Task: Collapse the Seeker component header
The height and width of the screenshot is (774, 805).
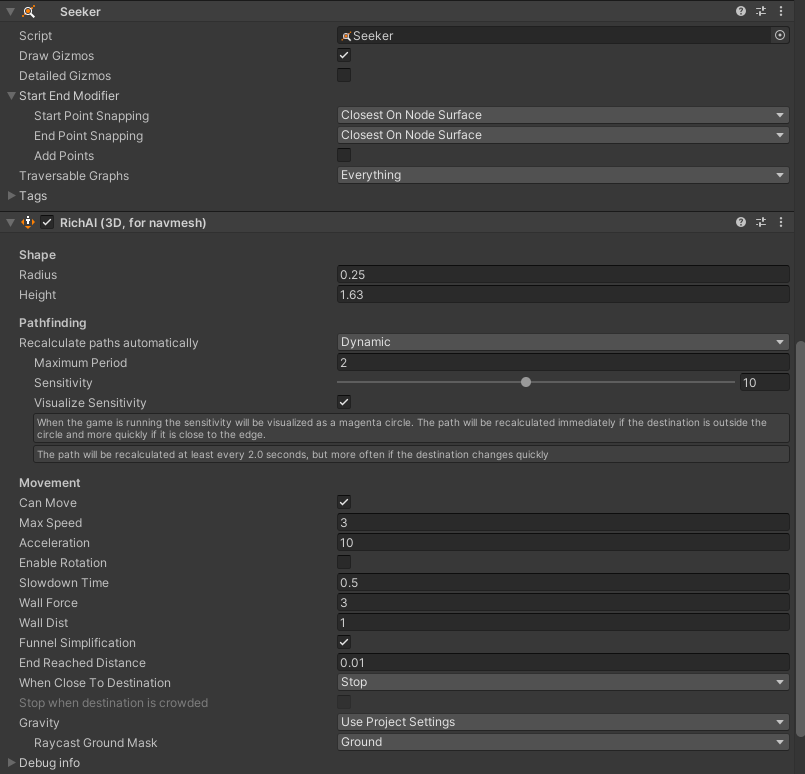Action: [x=10, y=11]
